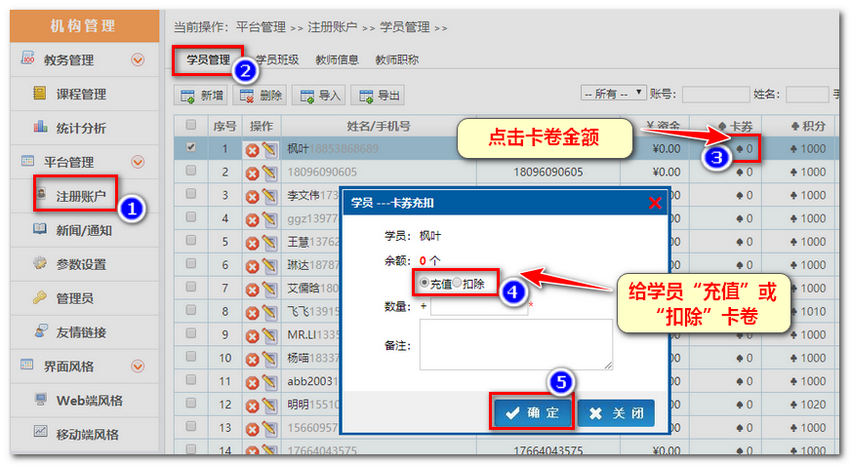Click the 参数设置 gear icon
This screenshot has height=465, width=850.
pyautogui.click(x=40, y=264)
